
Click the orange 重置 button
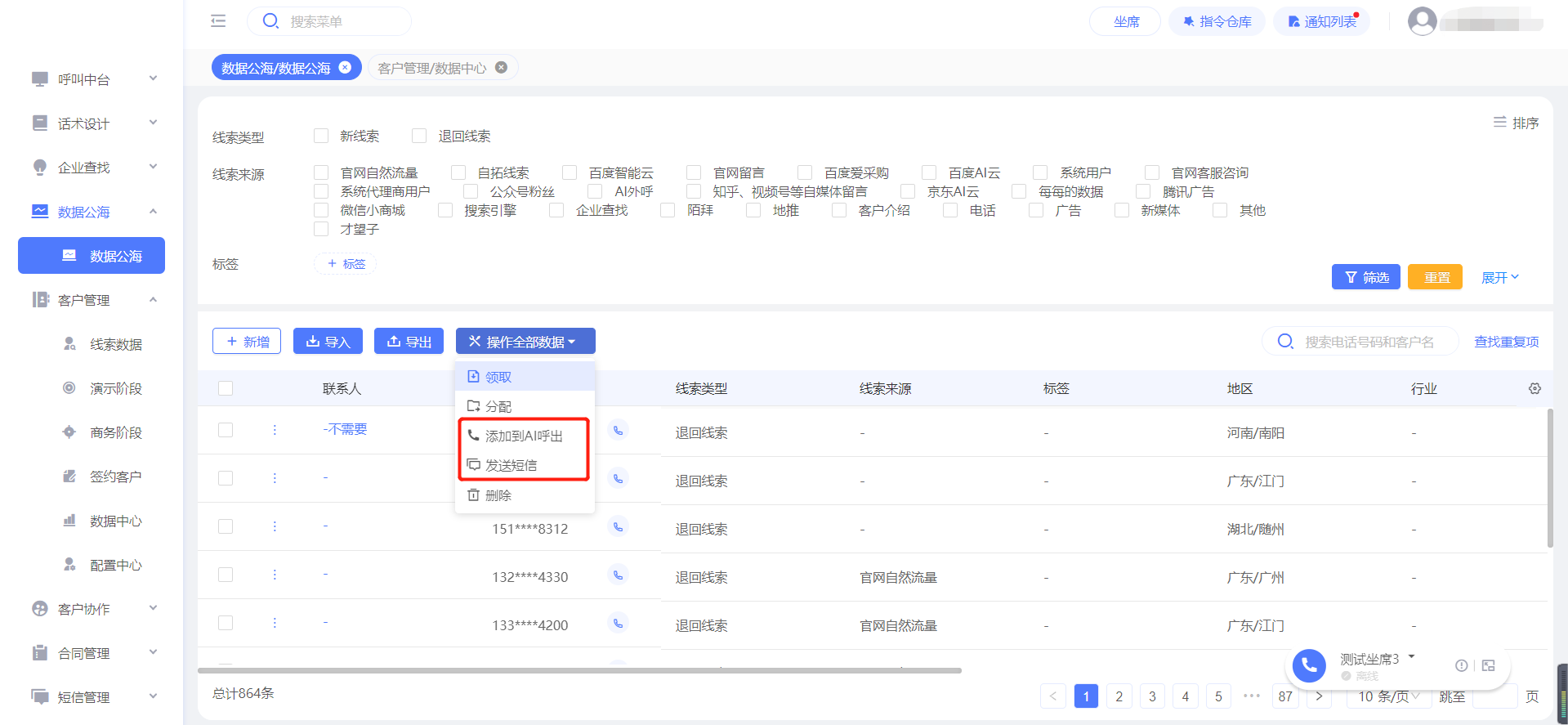tap(1436, 277)
